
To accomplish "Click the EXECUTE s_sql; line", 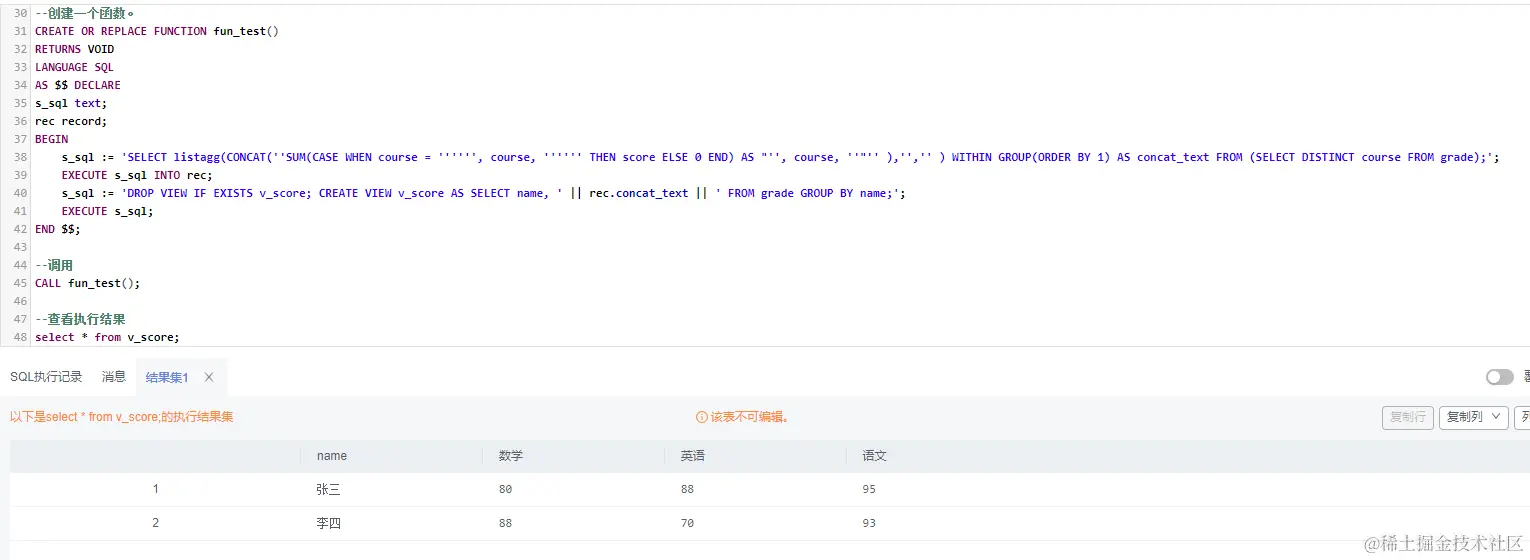I will coord(108,211).
